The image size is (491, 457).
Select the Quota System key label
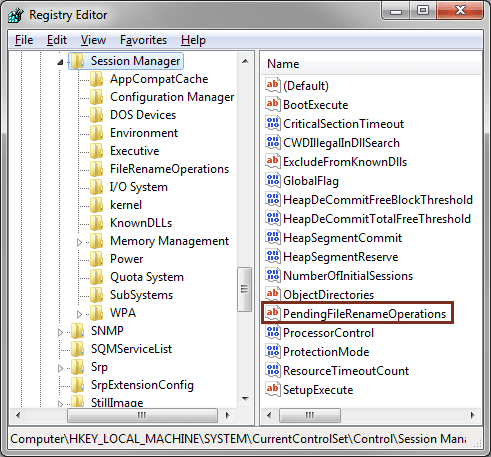(147, 277)
